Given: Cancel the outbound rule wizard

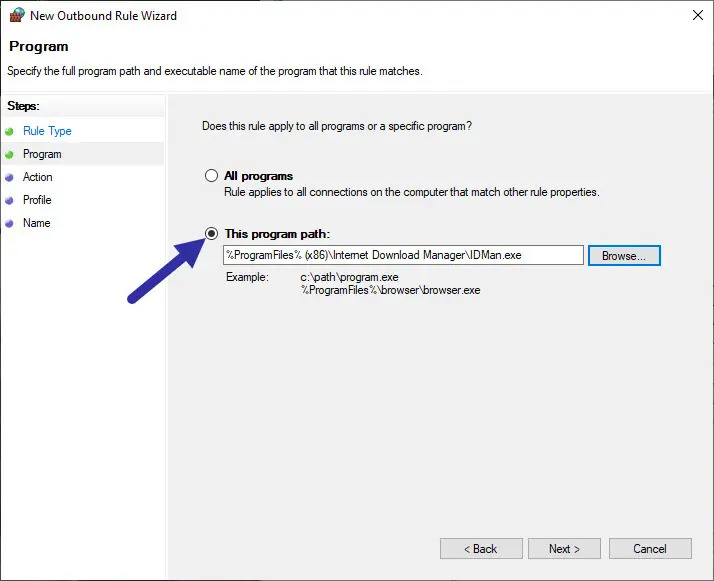Looking at the screenshot, I should (650, 549).
